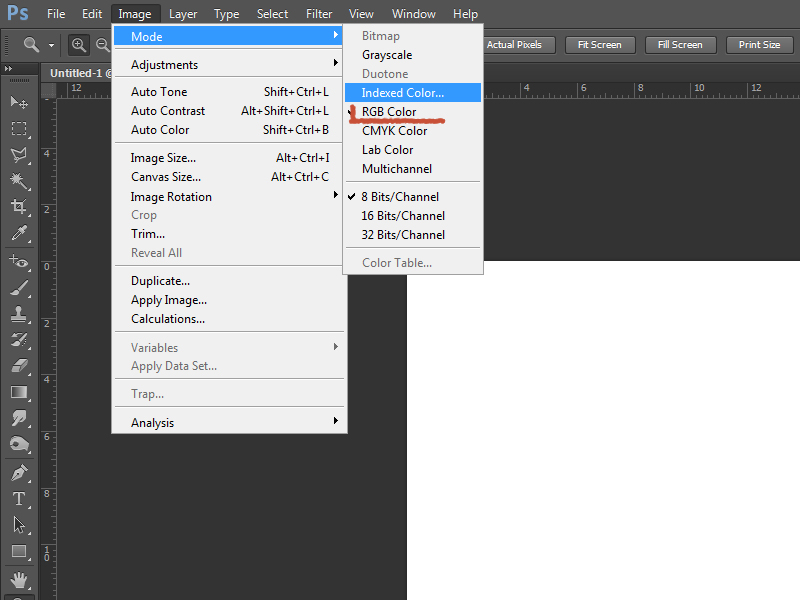Viewport: 800px width, 600px height.
Task: Select the Smudge tool
Action: pos(19,418)
